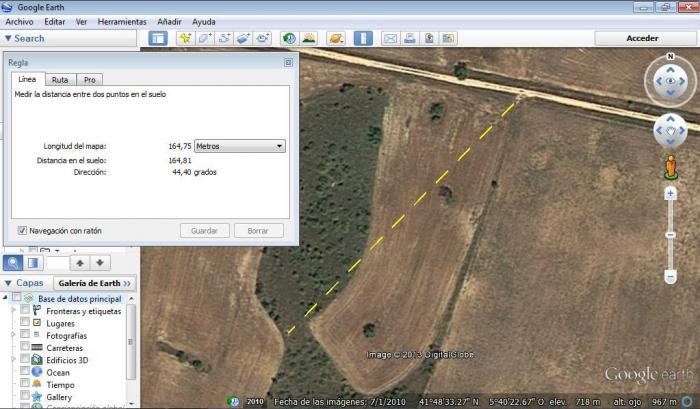The image size is (700, 409).
Task: Open Galería de Earth
Action: click(x=95, y=283)
